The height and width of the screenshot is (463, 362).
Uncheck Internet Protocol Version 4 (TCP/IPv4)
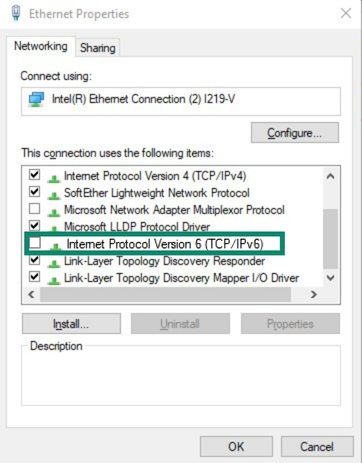click(x=35, y=175)
